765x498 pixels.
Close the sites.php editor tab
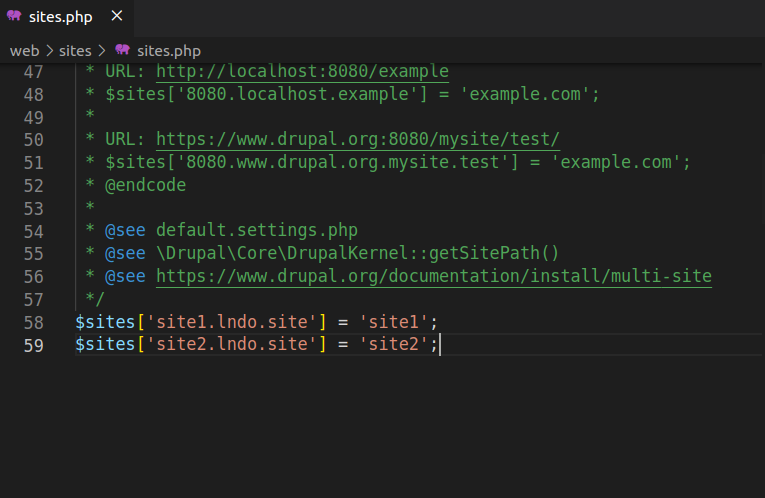point(117,17)
